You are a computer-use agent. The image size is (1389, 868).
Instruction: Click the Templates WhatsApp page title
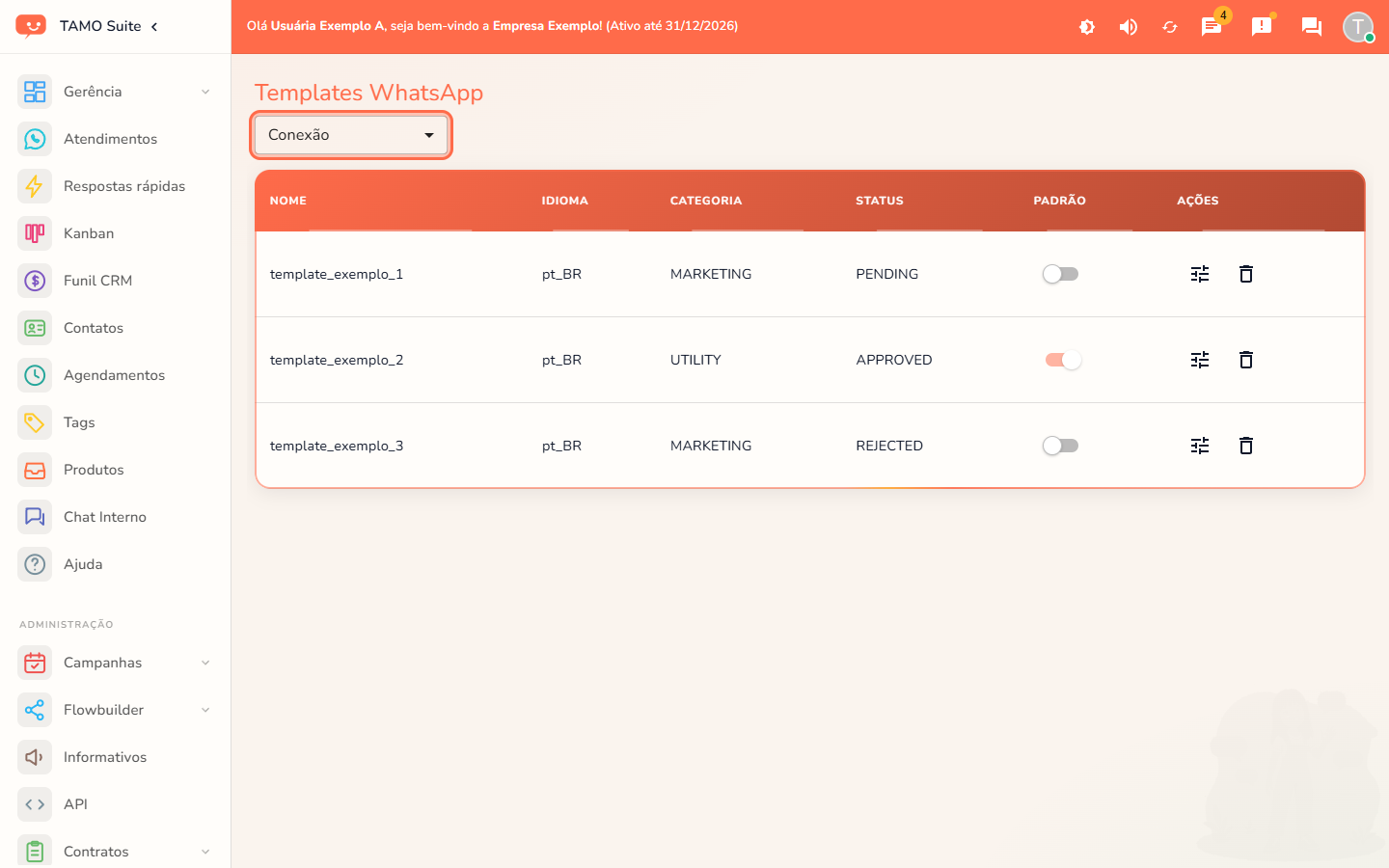point(368,93)
